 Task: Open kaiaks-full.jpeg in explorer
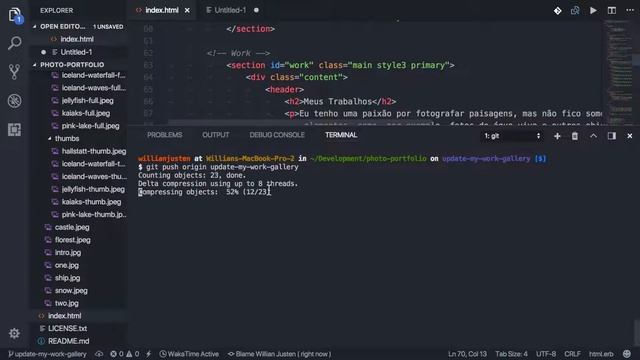coord(86,113)
